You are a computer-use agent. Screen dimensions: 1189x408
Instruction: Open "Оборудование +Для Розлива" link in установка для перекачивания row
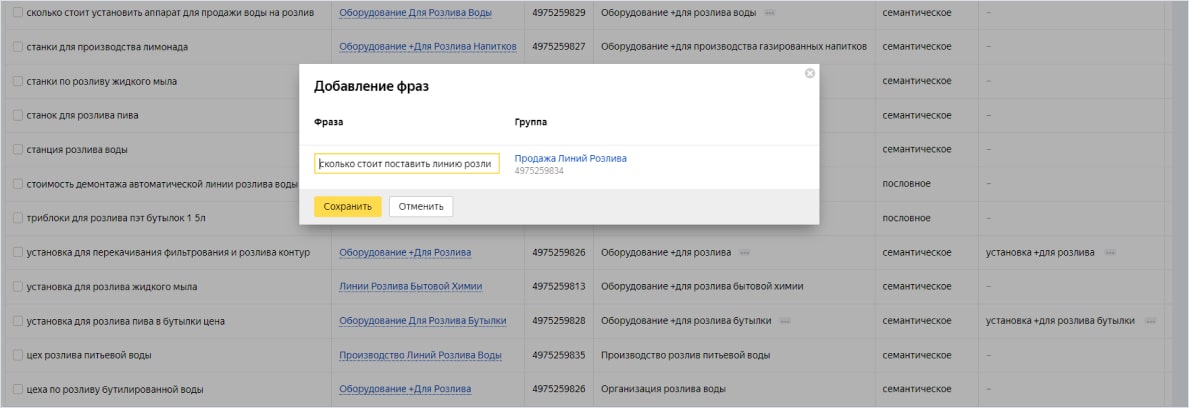[405, 253]
